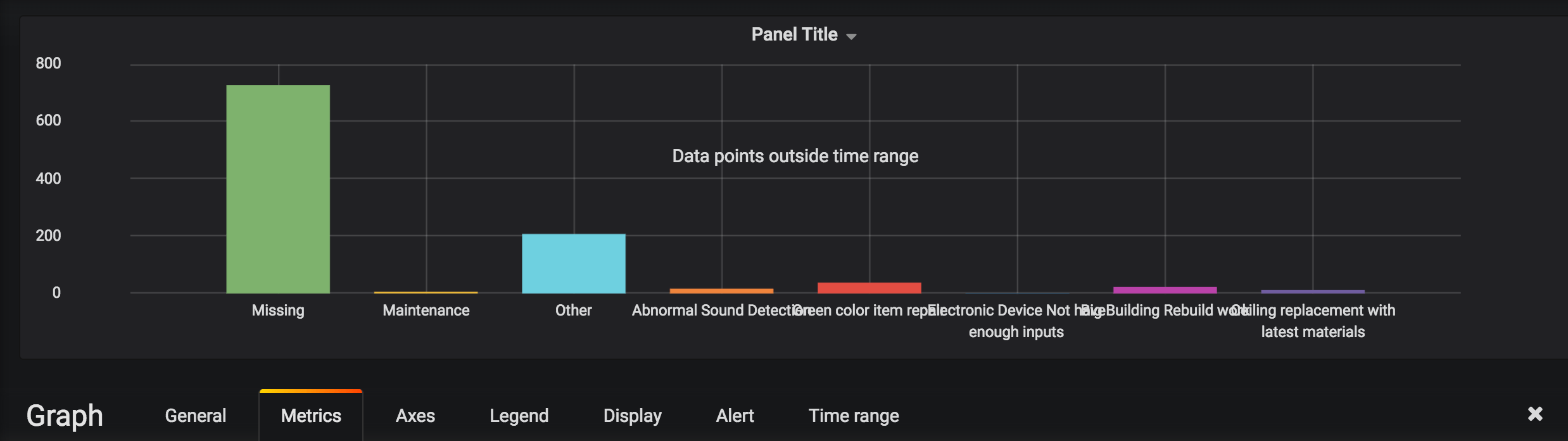Click the red Green color item bar
Image resolution: width=1568 pixels, height=441 pixels.
point(869,288)
